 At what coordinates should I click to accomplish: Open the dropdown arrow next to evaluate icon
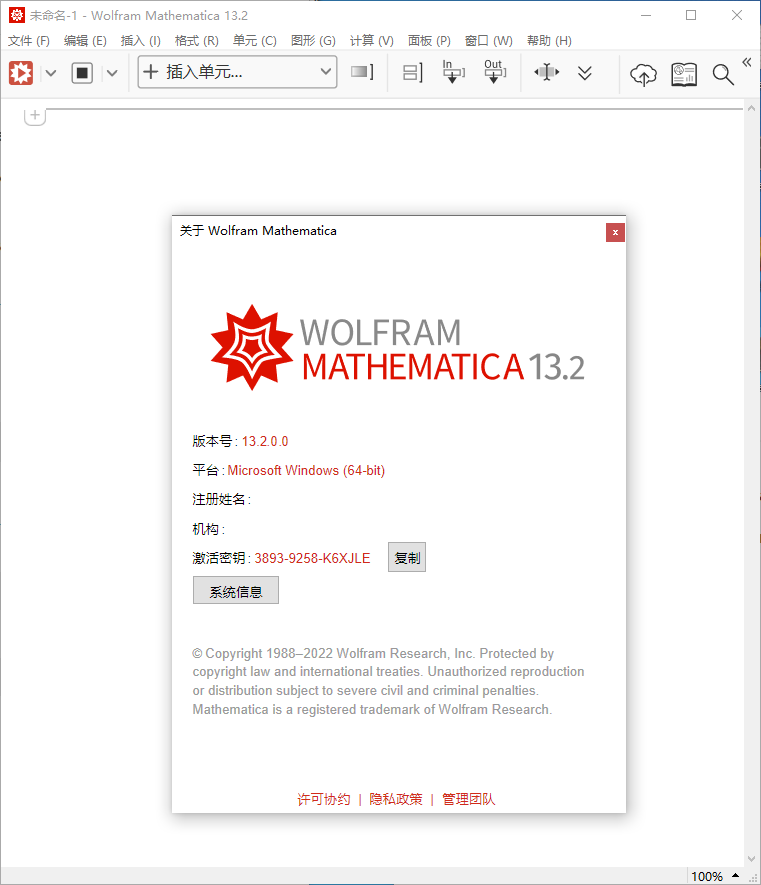(51, 73)
